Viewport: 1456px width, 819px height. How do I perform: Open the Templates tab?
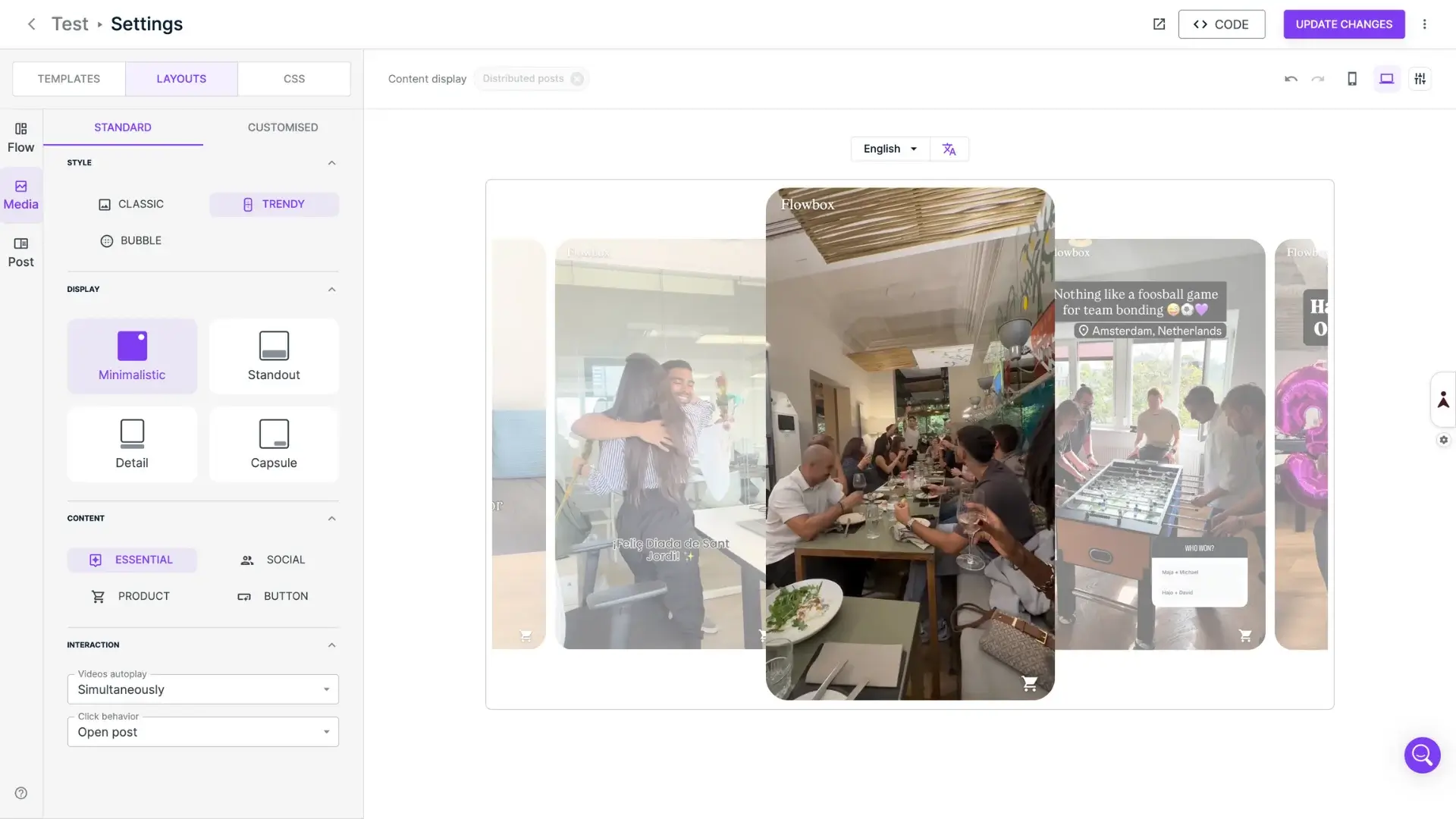click(x=69, y=79)
